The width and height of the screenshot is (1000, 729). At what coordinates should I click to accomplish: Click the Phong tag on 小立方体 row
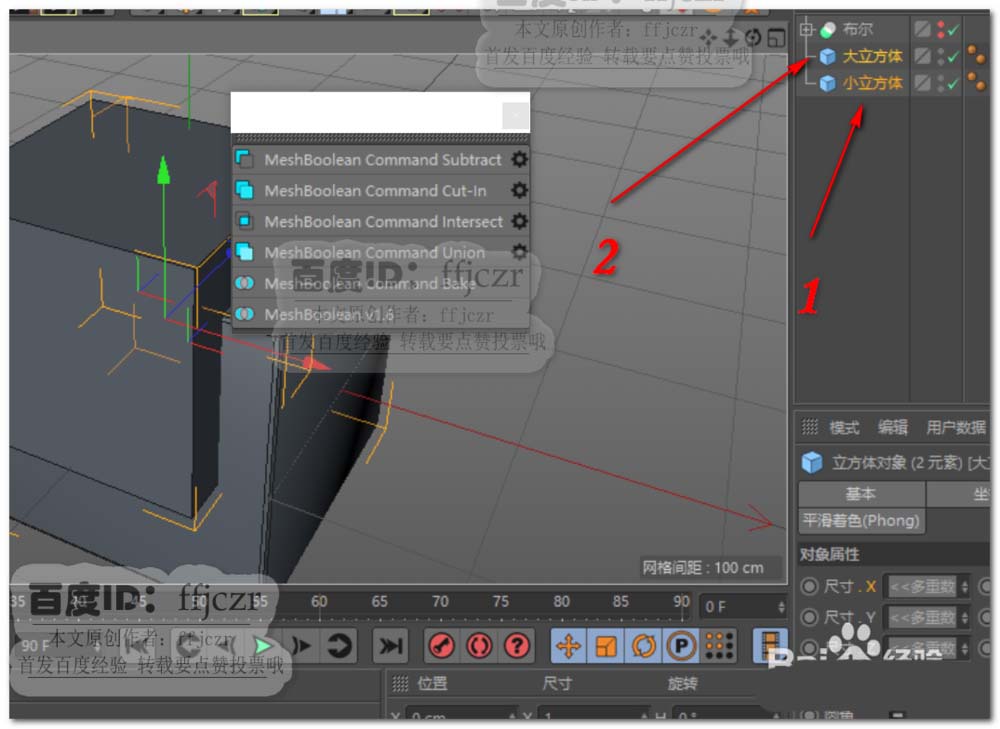976,82
